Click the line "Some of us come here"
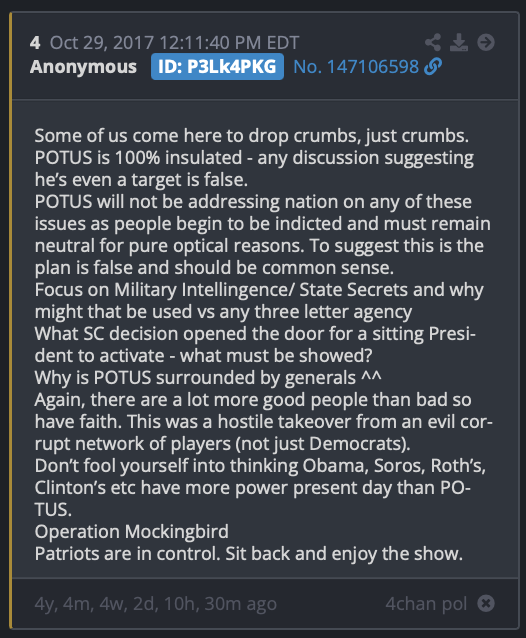Image resolution: width=526 pixels, height=638 pixels. tap(251, 135)
